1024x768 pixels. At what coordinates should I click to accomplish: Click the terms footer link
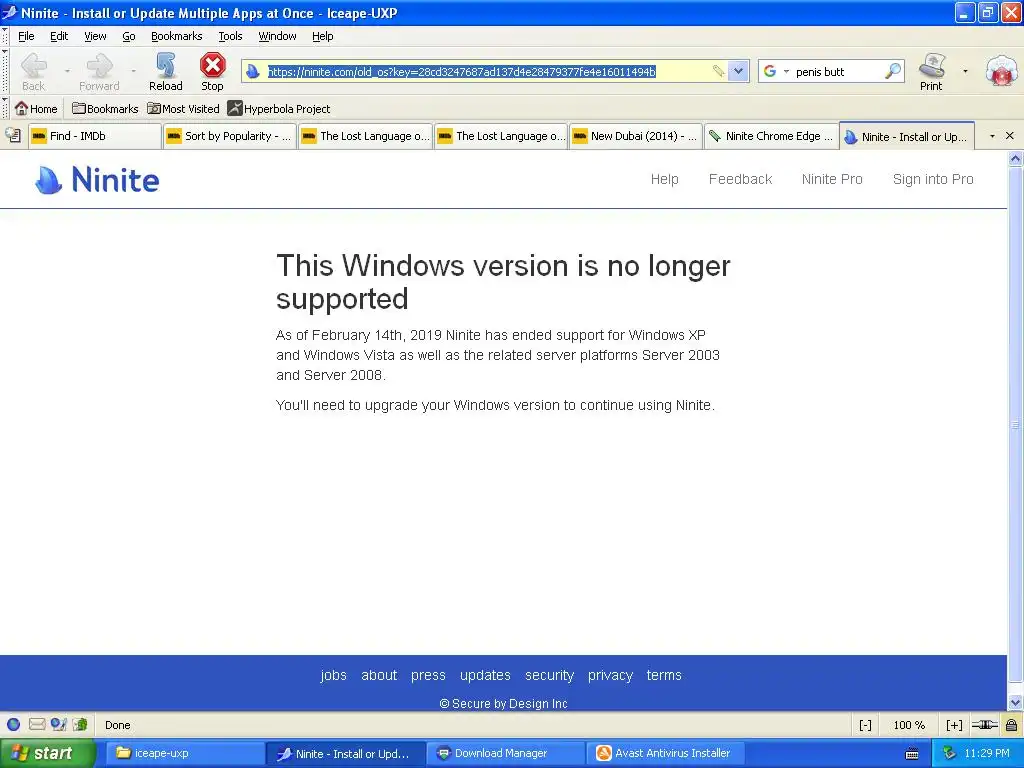click(664, 675)
